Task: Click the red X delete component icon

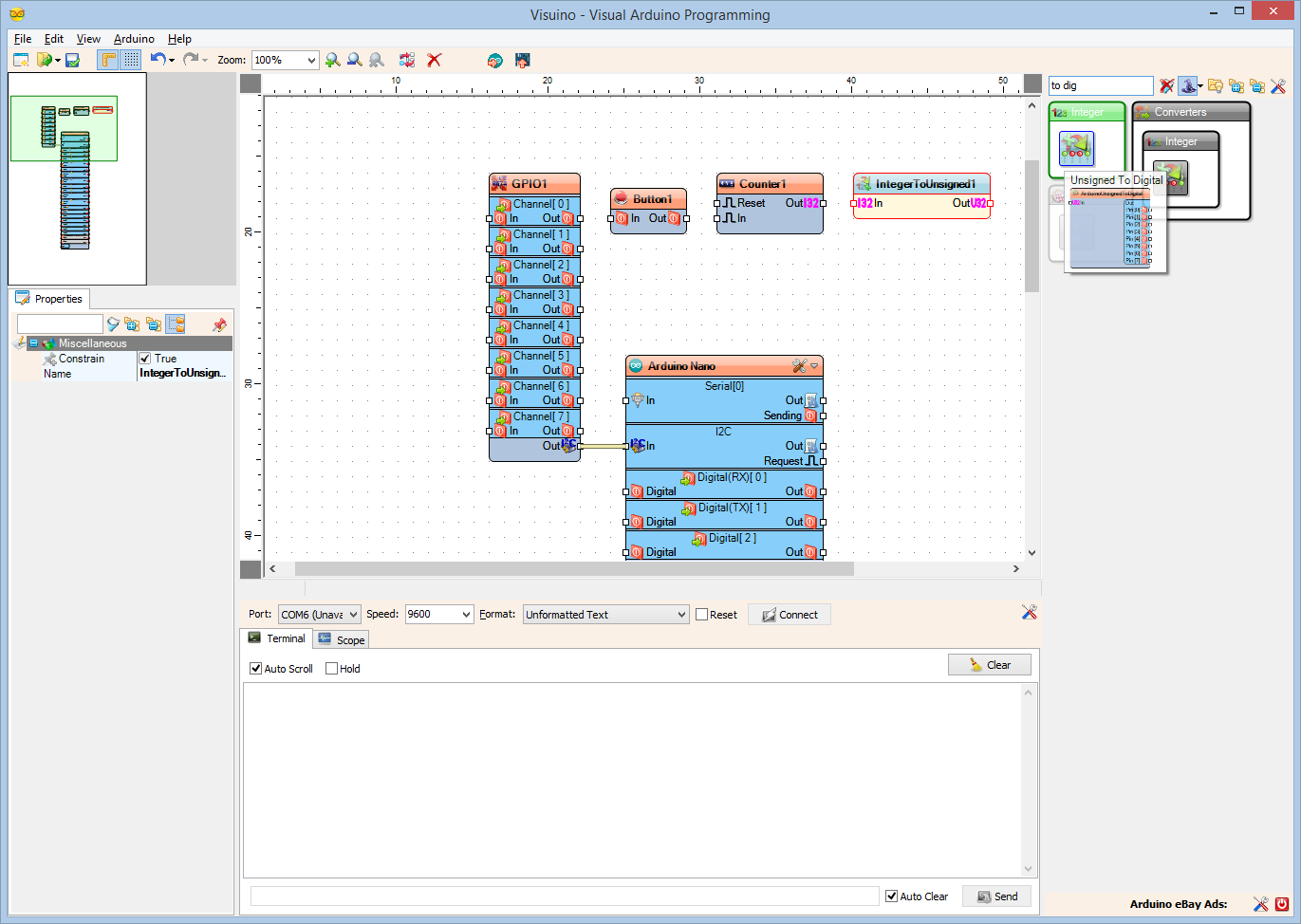Action: pos(434,59)
